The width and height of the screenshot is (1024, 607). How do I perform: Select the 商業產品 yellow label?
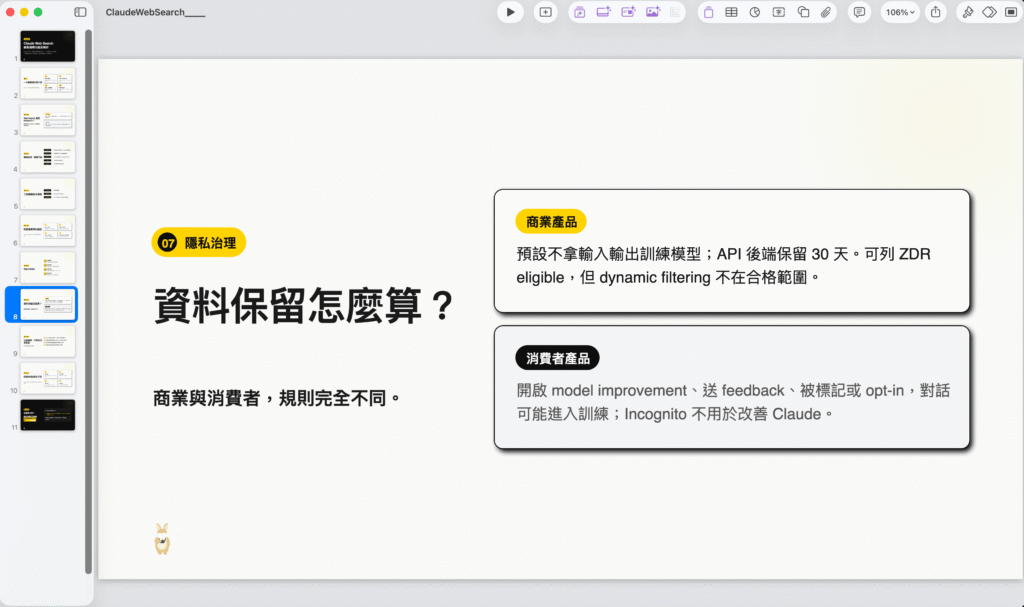click(551, 221)
